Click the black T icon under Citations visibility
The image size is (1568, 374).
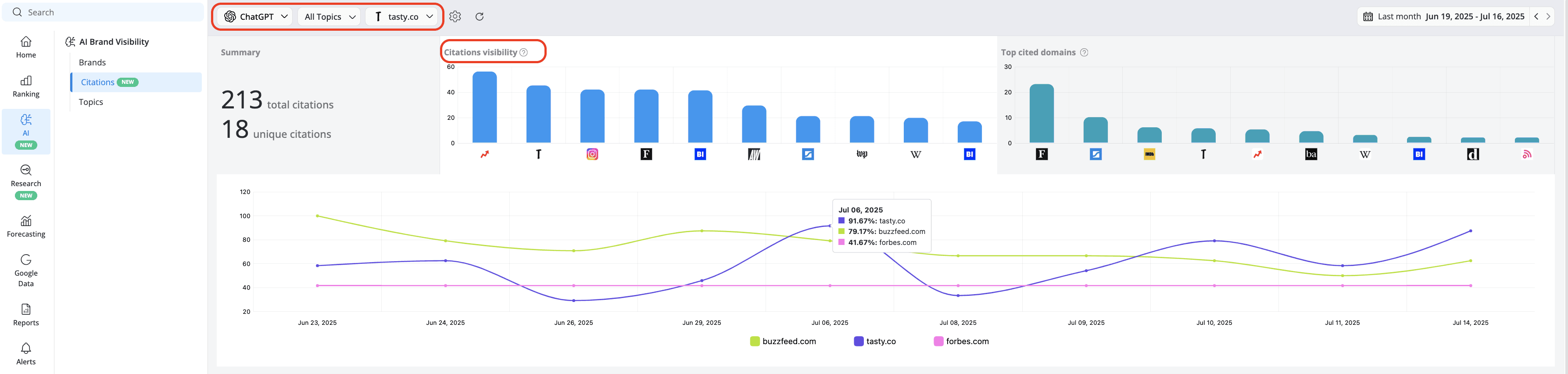coord(539,154)
